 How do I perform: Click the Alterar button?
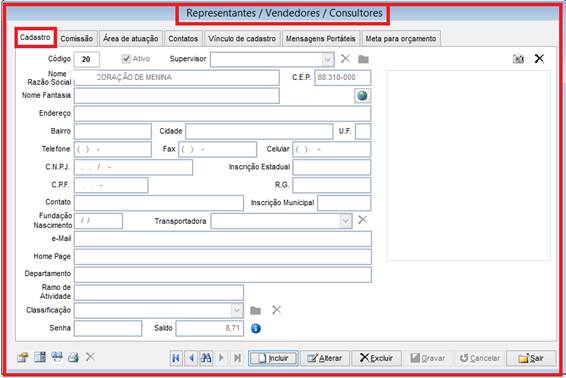click(325, 358)
